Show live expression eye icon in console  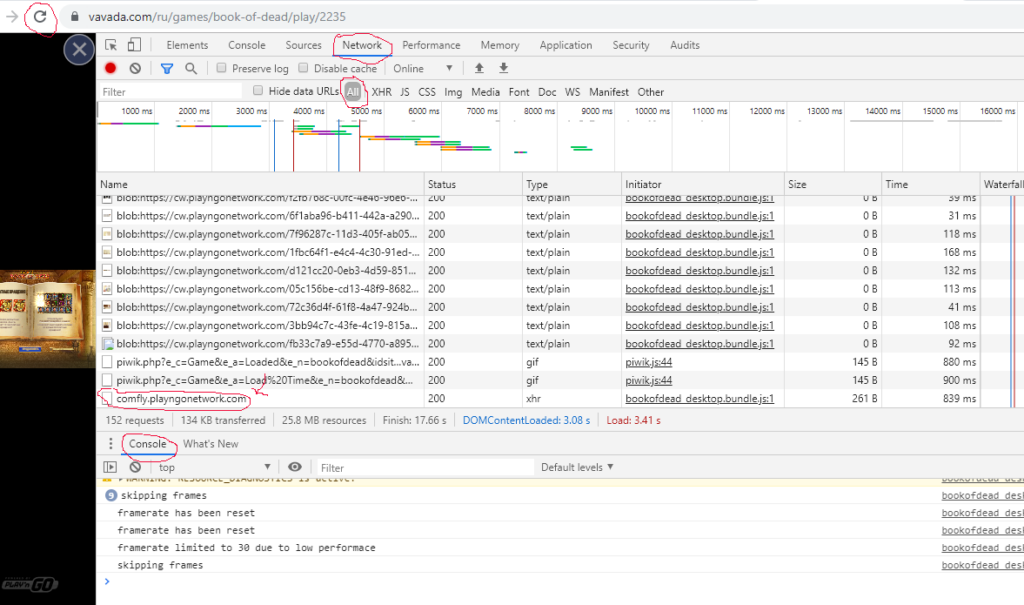[x=295, y=467]
